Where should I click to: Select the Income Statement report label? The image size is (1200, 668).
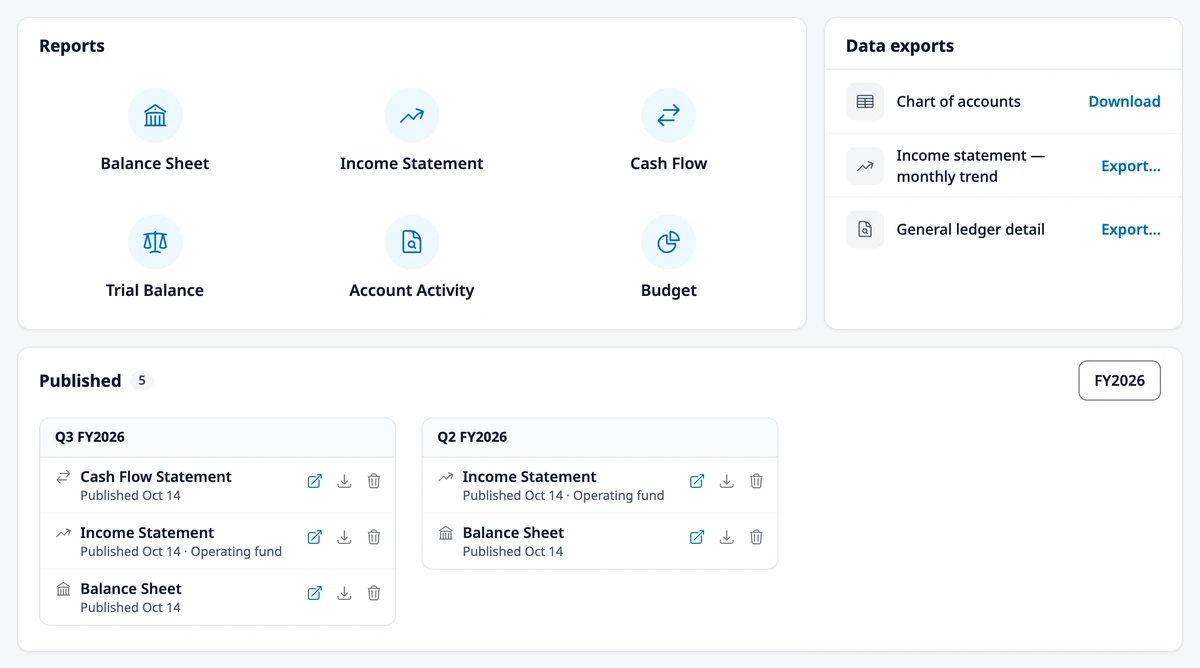[x=412, y=164]
